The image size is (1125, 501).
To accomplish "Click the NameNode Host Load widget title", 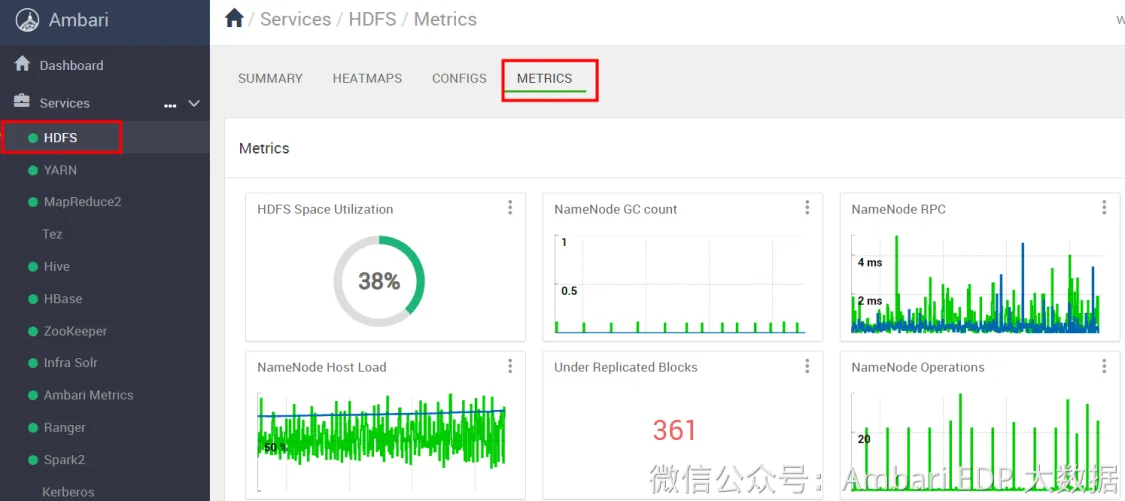I will tap(321, 367).
